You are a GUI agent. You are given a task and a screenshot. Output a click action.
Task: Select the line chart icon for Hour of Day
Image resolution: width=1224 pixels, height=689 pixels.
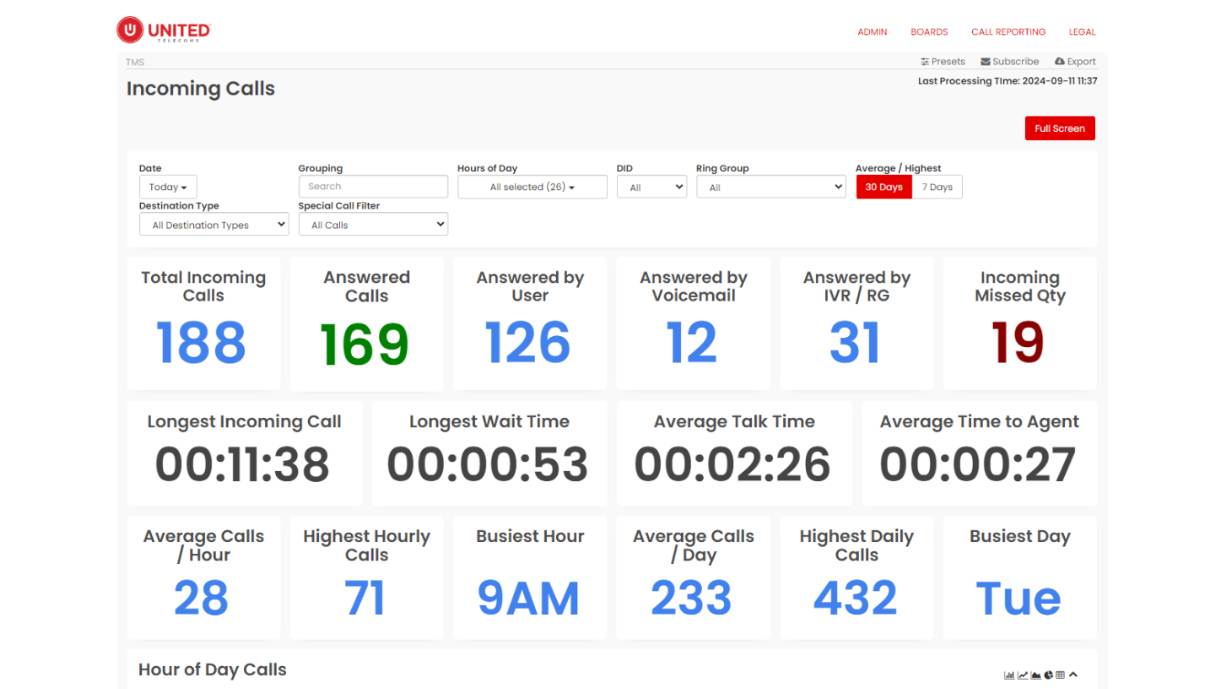tap(1021, 675)
